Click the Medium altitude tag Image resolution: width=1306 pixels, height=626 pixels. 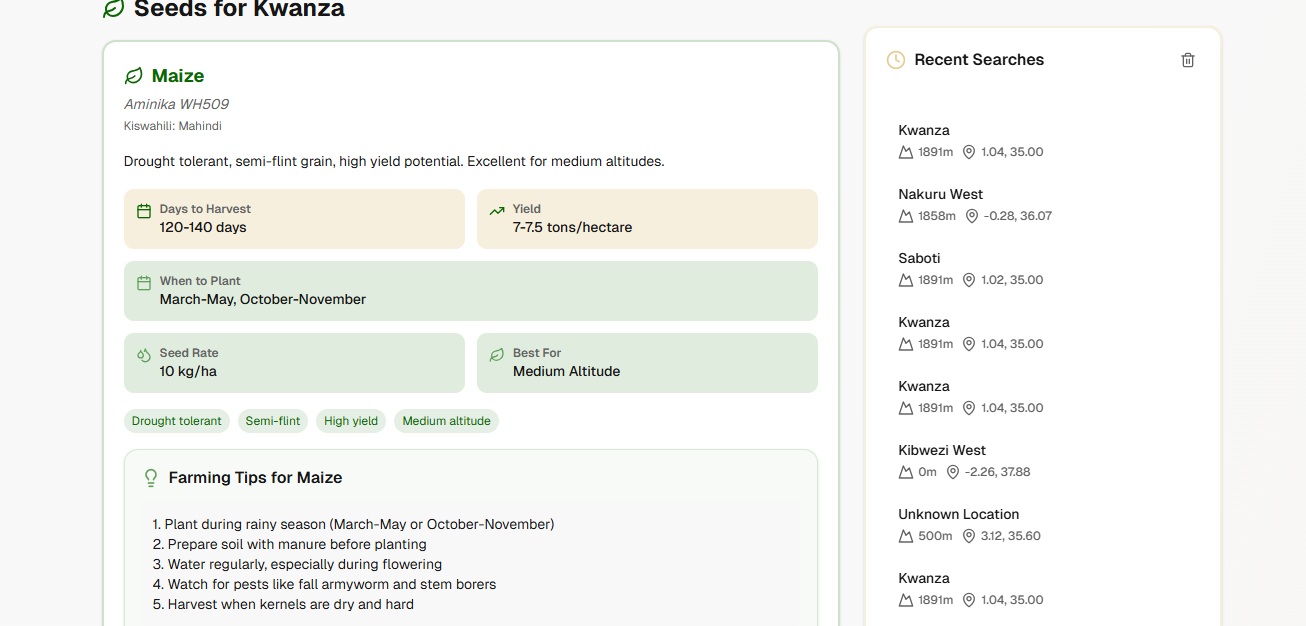pos(446,421)
